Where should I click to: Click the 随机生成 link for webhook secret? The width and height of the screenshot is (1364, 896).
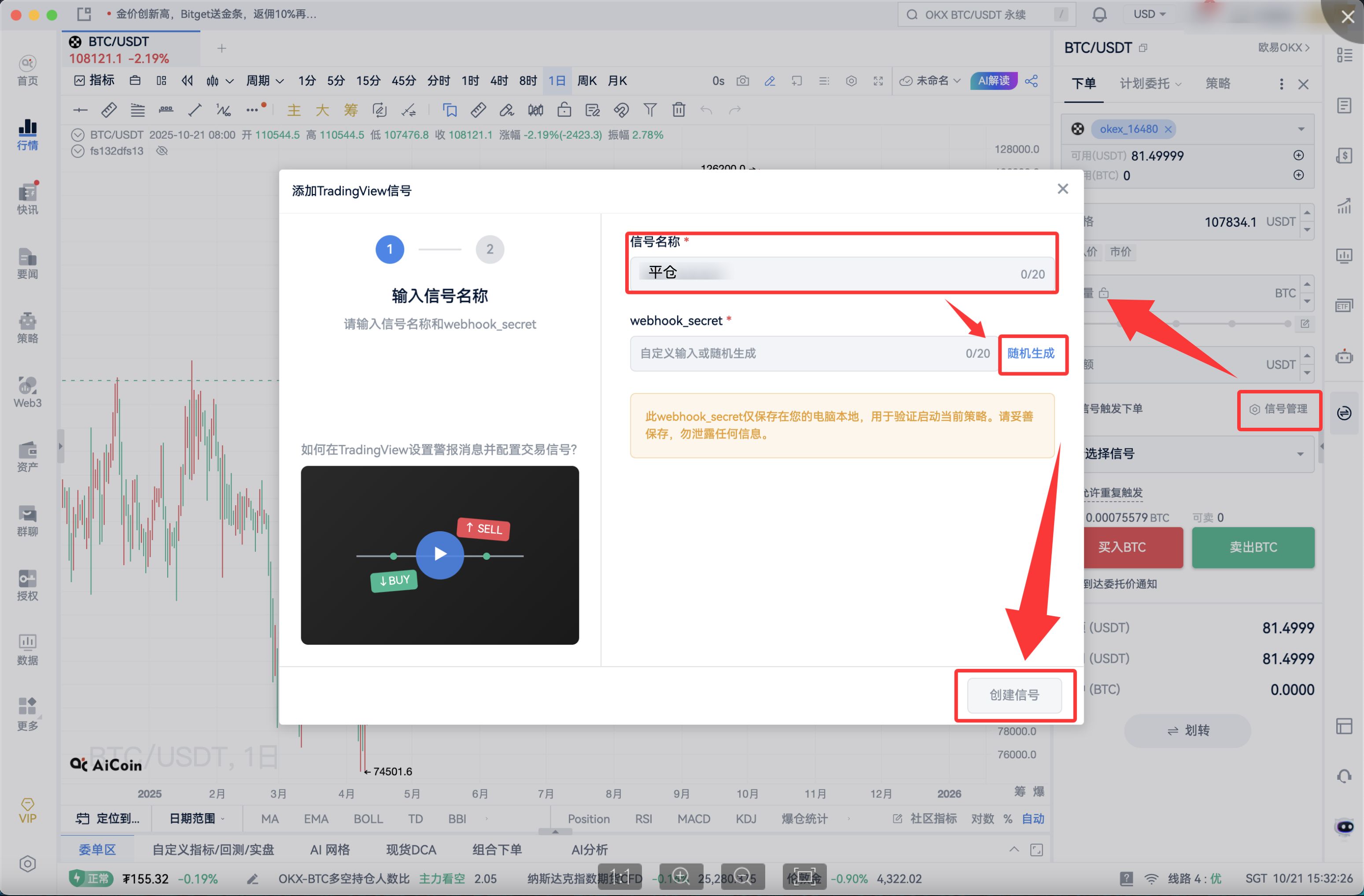pos(1033,354)
